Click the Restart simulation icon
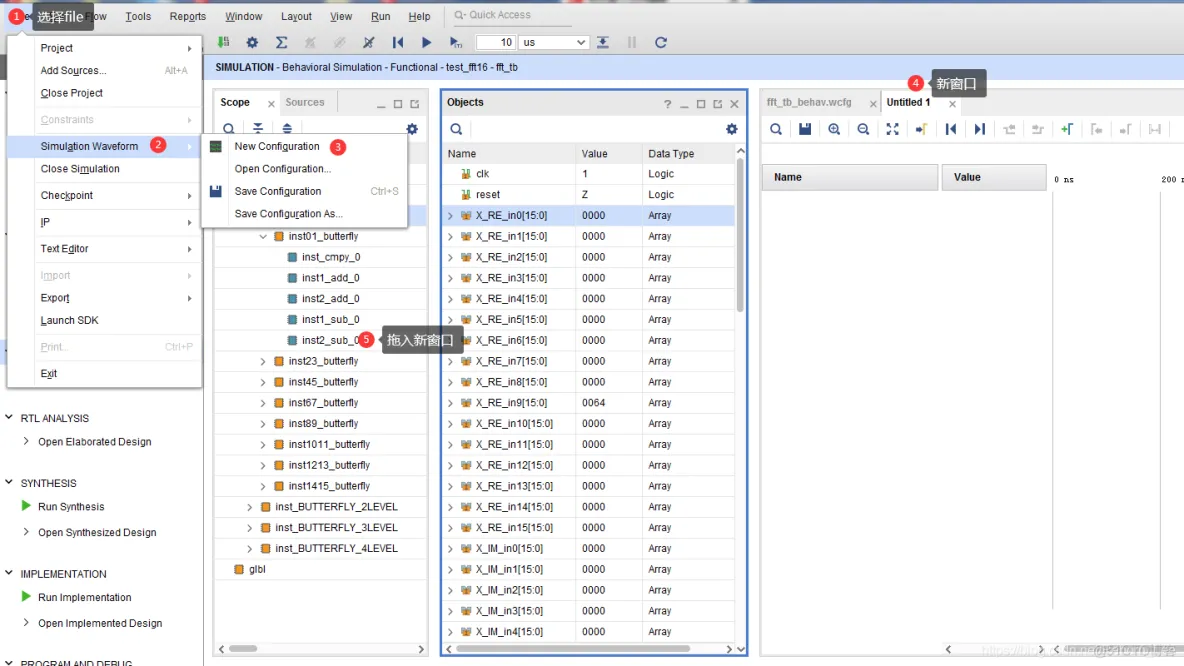1184x666 pixels. pos(398,43)
